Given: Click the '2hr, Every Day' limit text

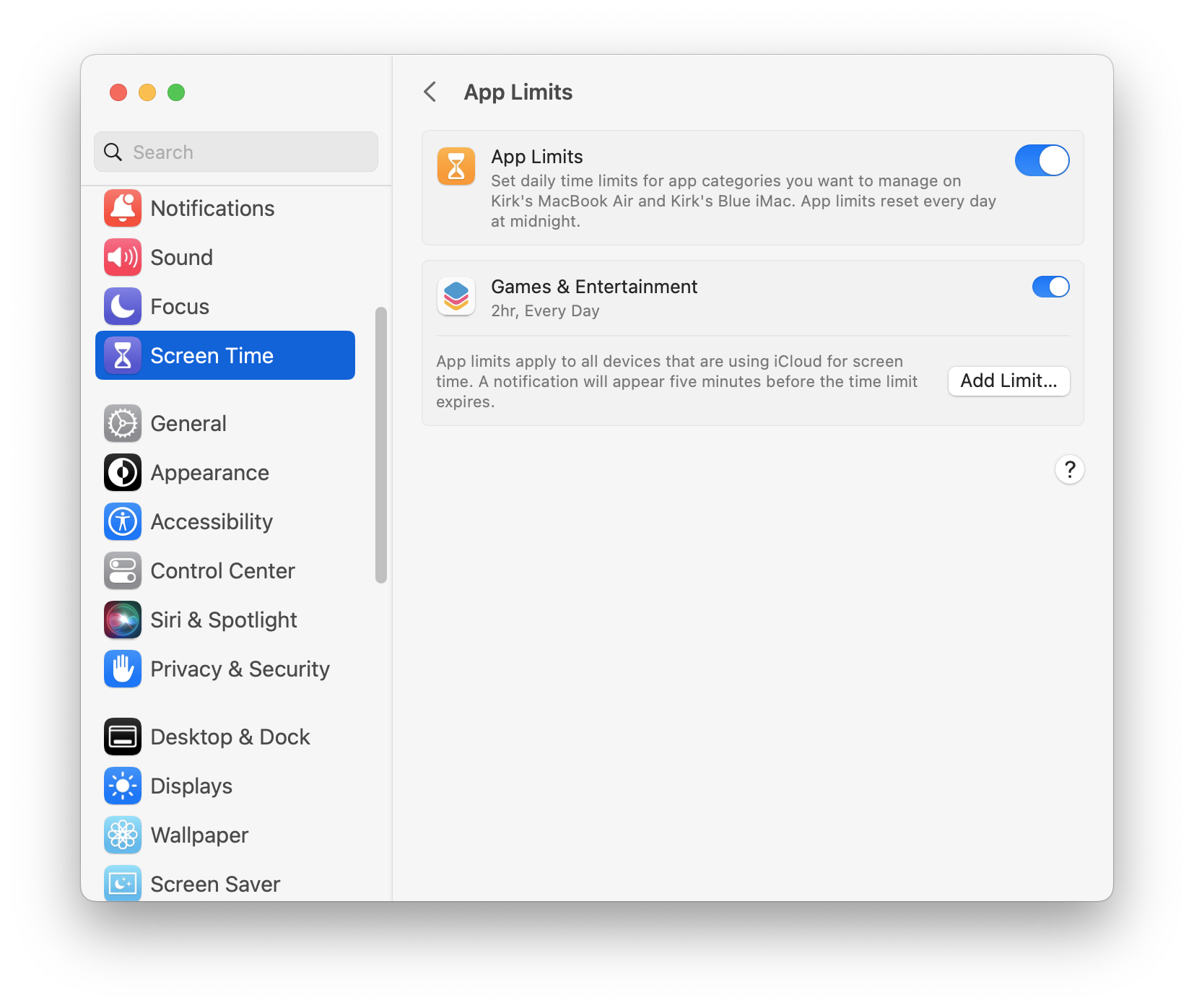Looking at the screenshot, I should point(545,311).
